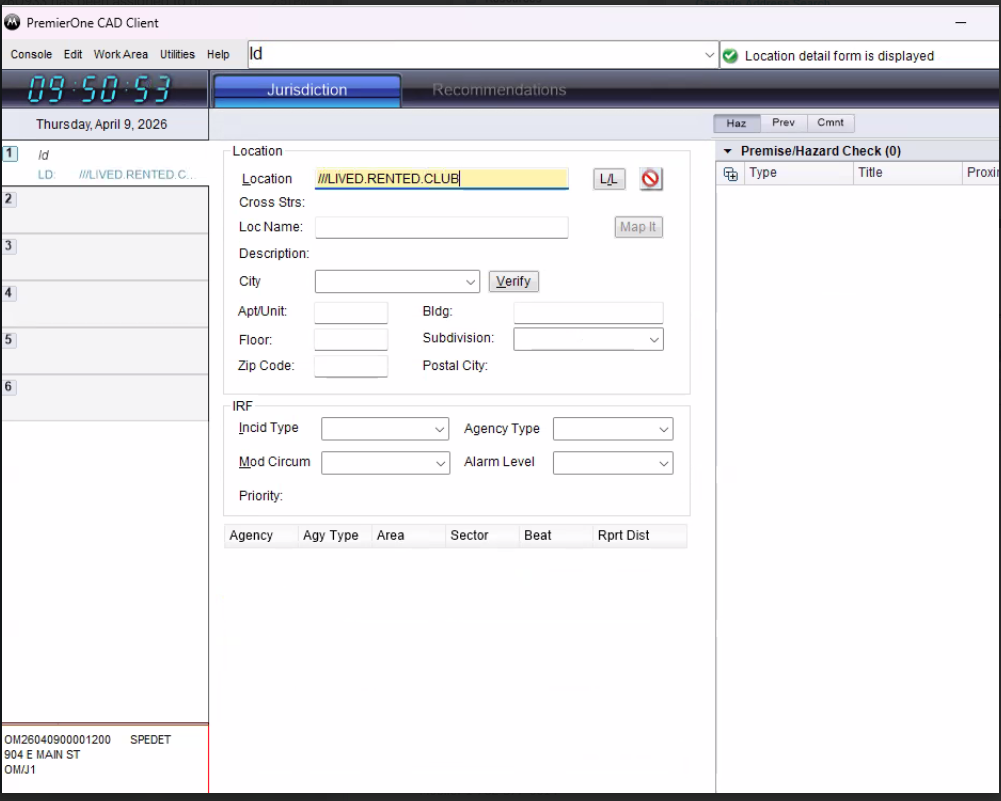Click the Bldg input field
Viewport: 1001px width, 801px height.
click(x=588, y=312)
